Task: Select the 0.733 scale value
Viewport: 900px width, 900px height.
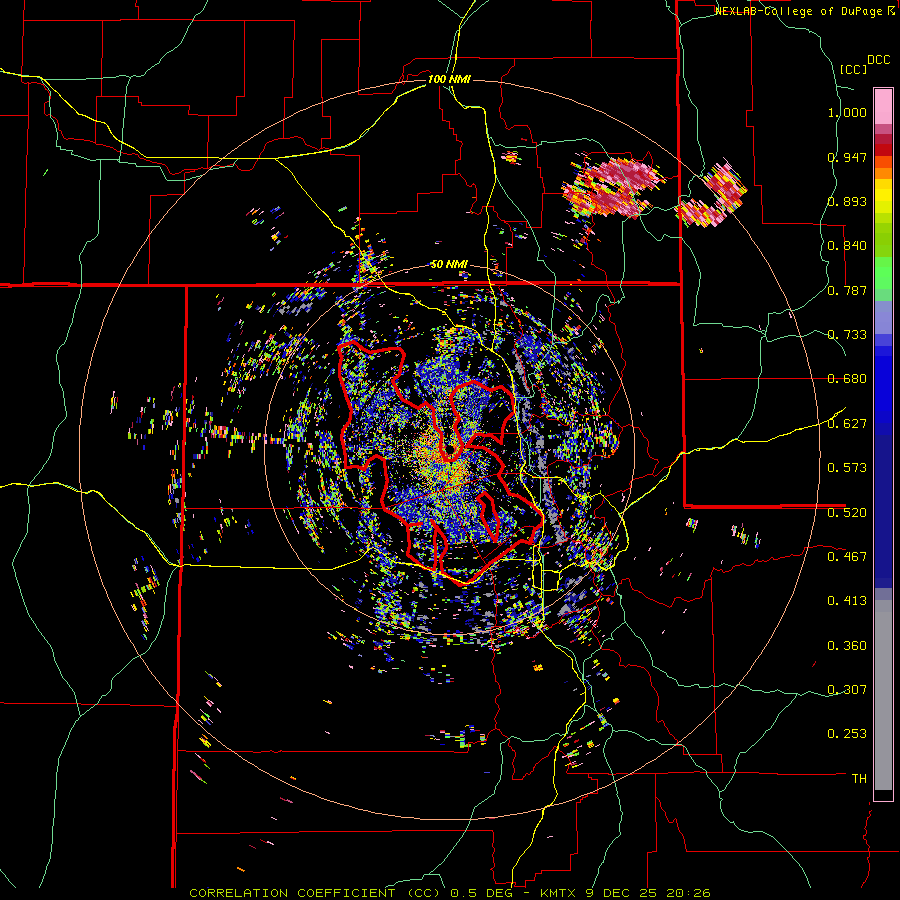Action: [x=847, y=335]
